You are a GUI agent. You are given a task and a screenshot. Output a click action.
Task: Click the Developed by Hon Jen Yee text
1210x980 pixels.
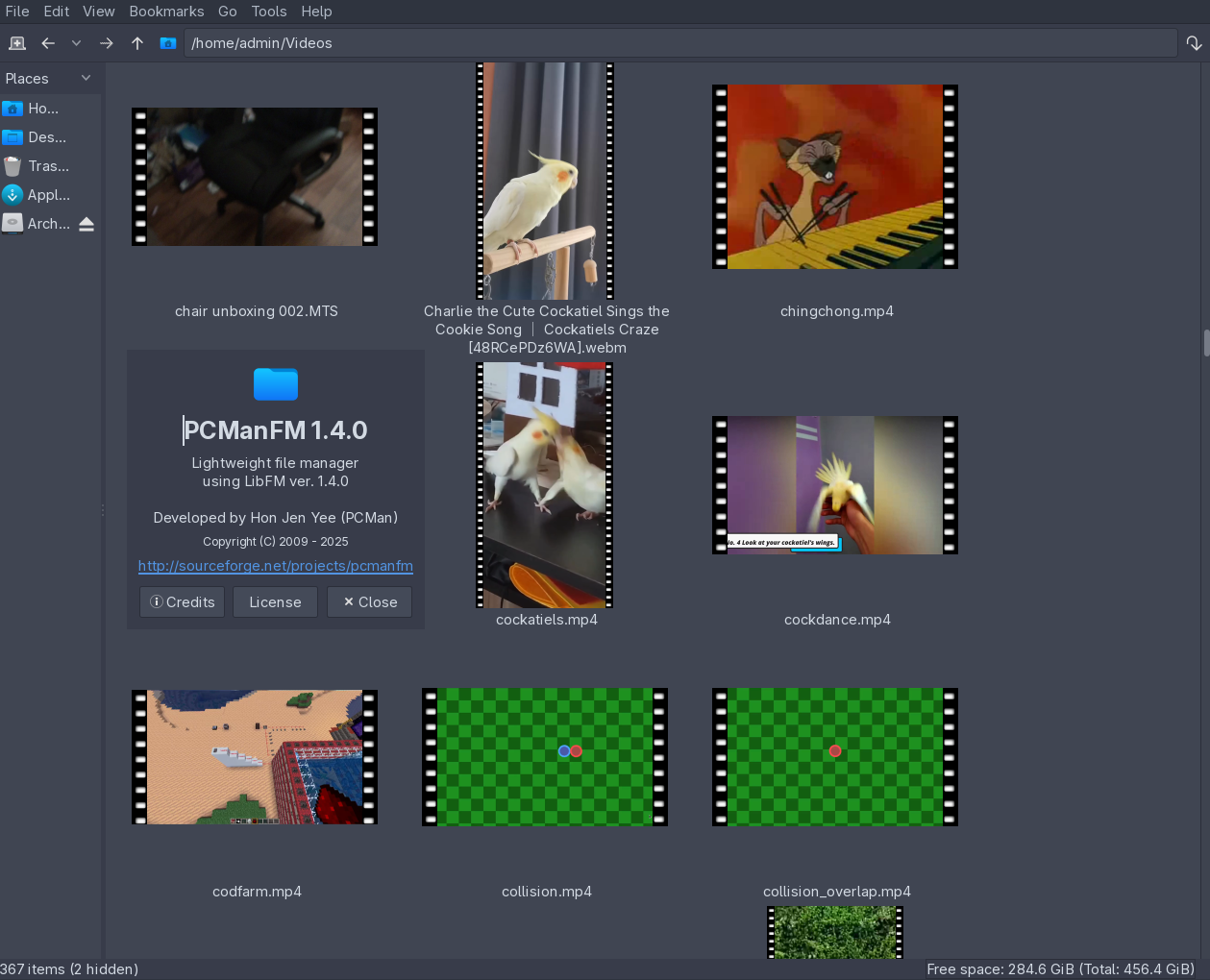[x=276, y=518]
